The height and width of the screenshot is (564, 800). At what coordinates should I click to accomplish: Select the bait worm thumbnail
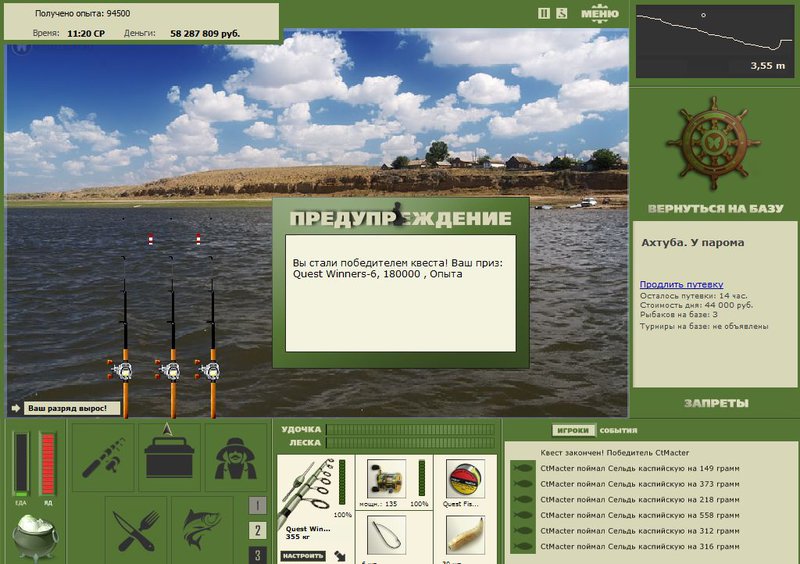pos(465,534)
